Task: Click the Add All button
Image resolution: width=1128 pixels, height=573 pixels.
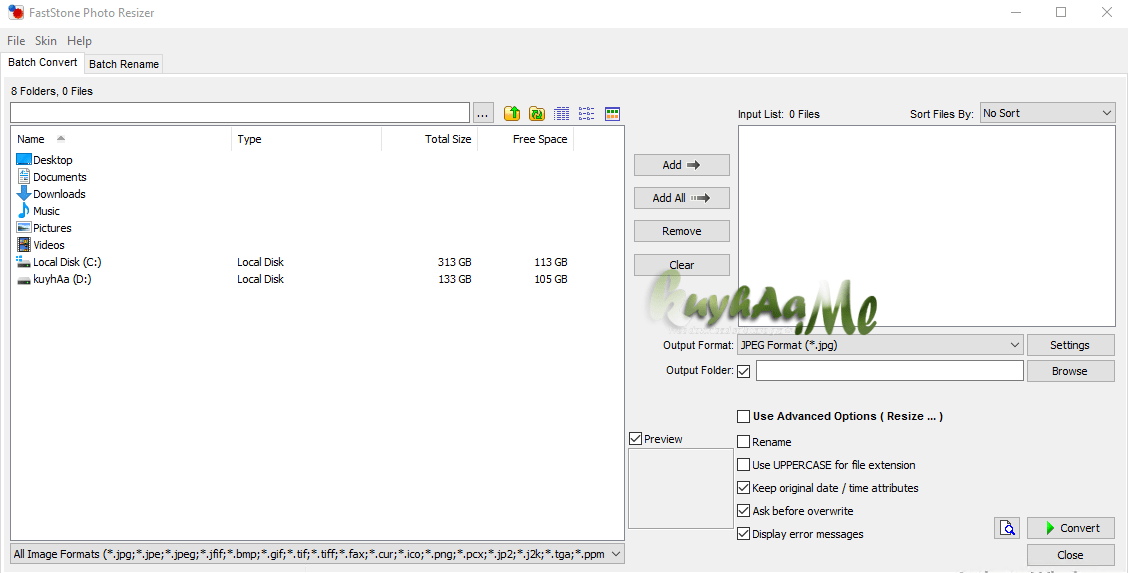Action: [681, 198]
